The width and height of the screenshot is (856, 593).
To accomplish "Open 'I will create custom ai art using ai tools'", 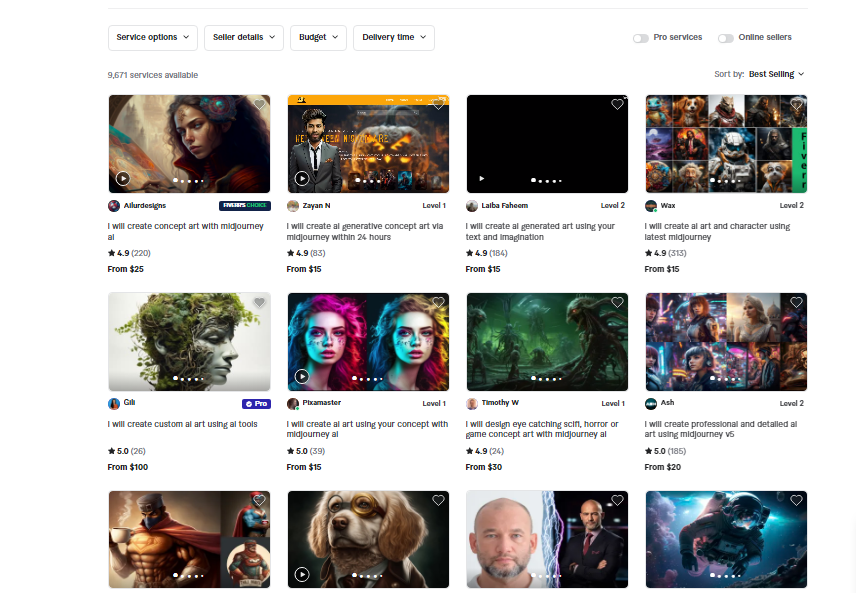I will [182, 424].
